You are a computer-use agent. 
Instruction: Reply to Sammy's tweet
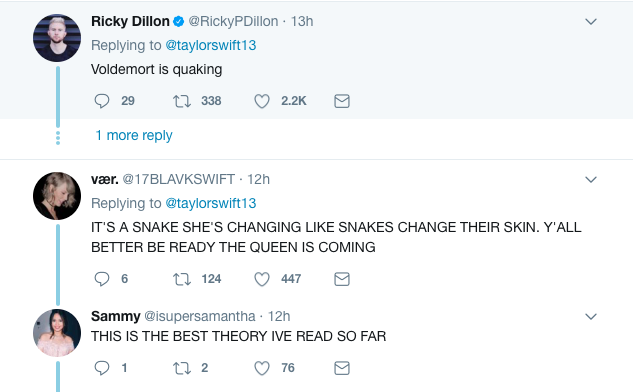102,368
